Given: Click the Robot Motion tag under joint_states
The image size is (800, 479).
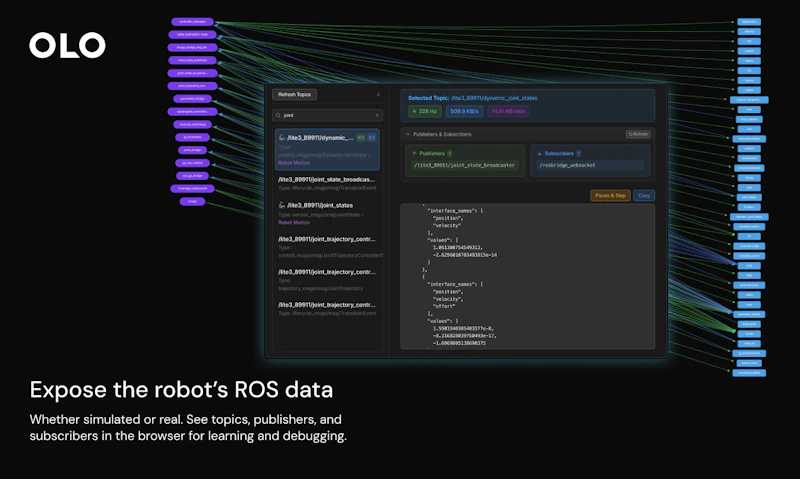Looking at the screenshot, I should (294, 222).
